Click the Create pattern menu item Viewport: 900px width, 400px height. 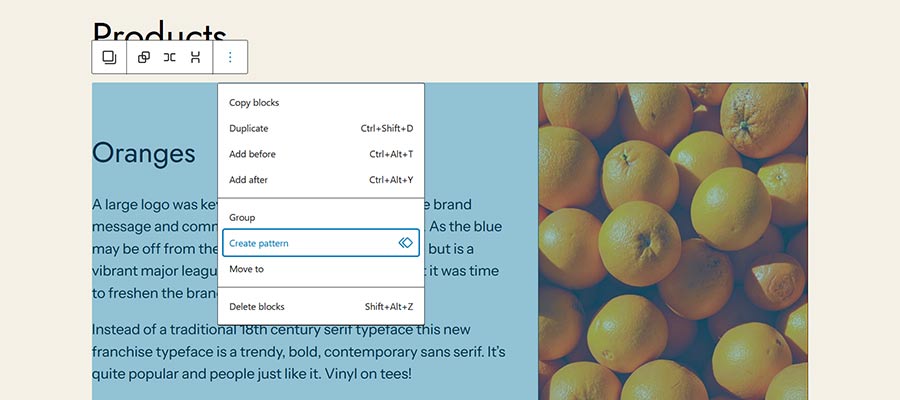[321, 243]
